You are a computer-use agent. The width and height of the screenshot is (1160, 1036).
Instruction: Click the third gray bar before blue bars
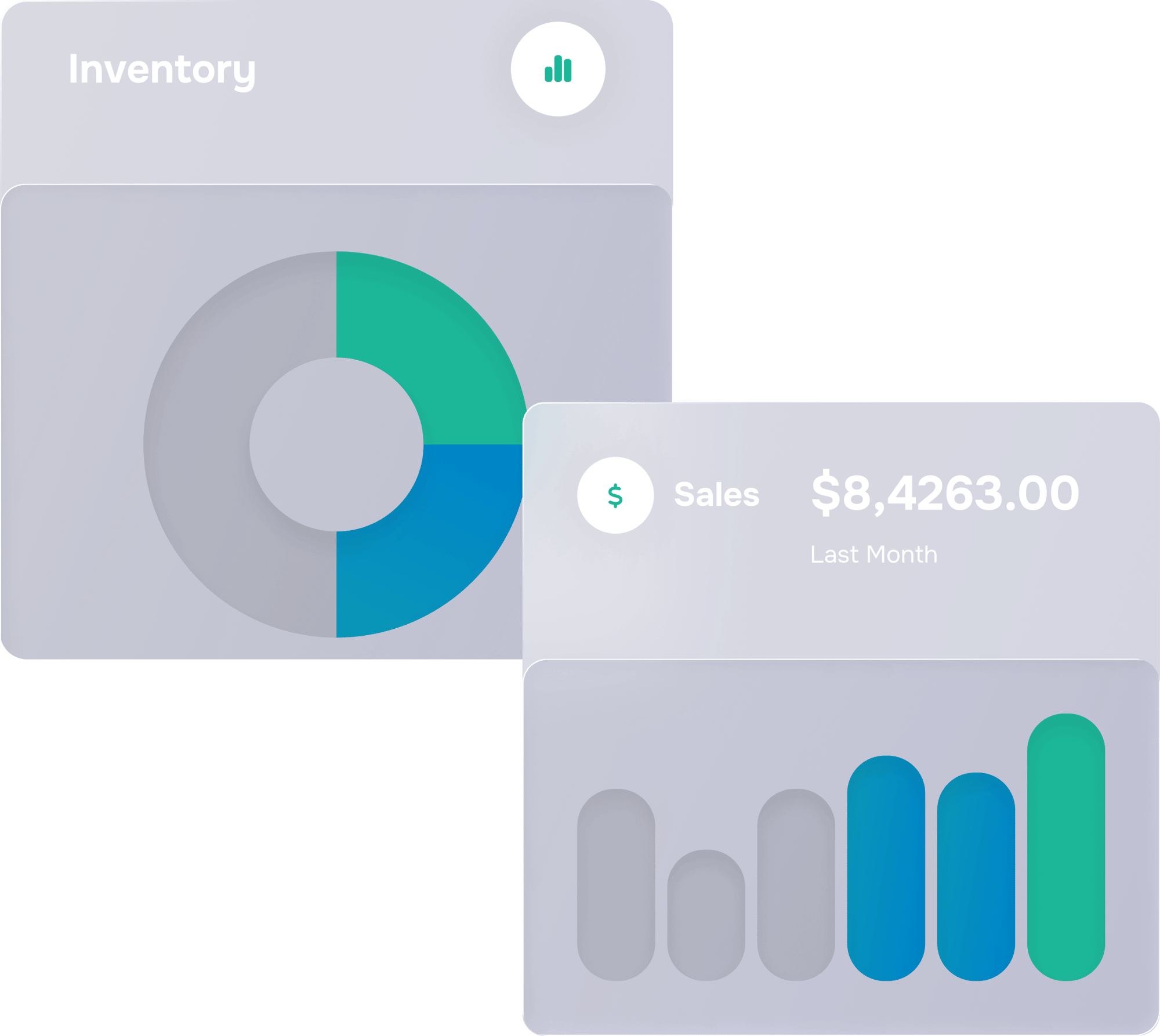click(x=796, y=885)
